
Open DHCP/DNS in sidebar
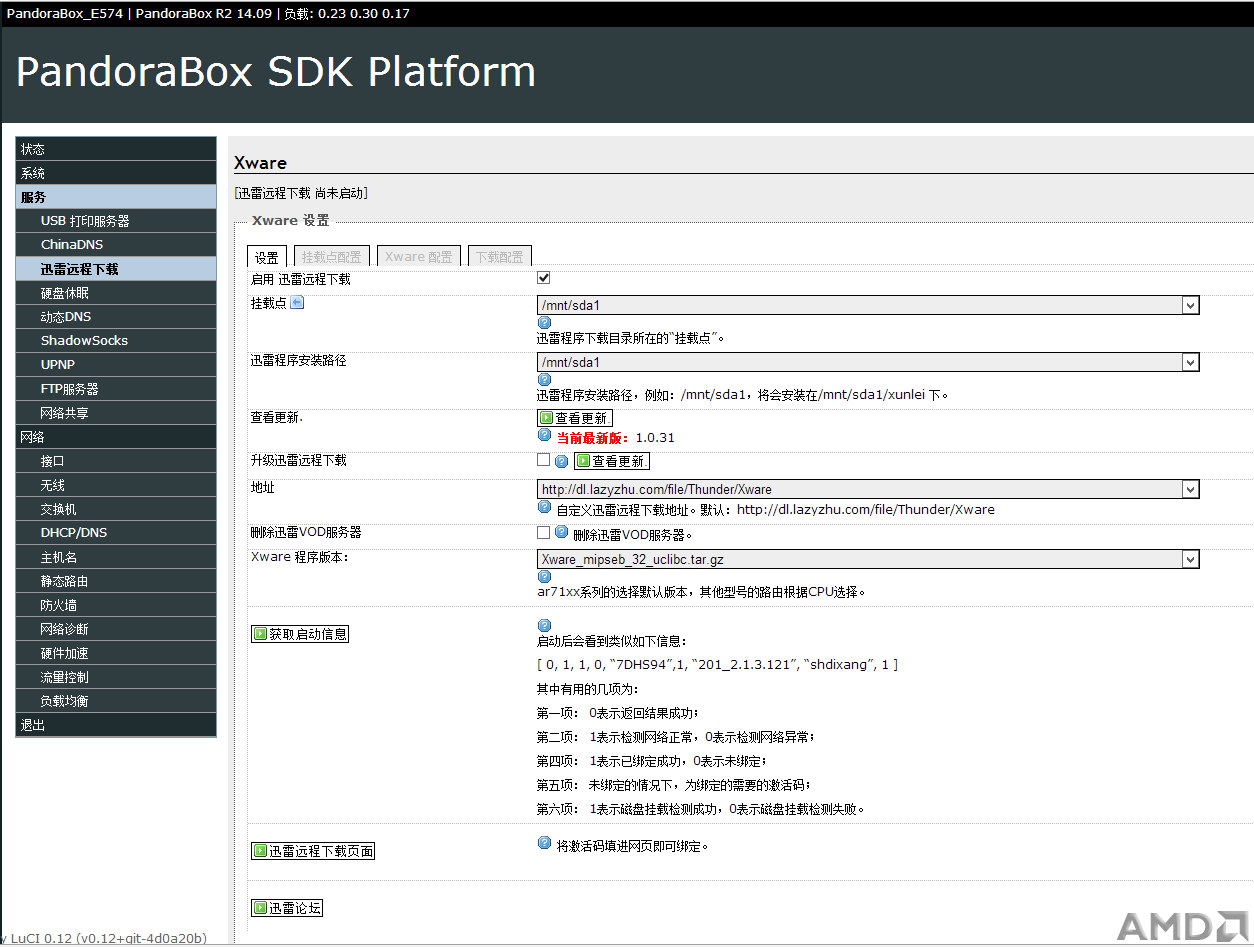point(116,533)
